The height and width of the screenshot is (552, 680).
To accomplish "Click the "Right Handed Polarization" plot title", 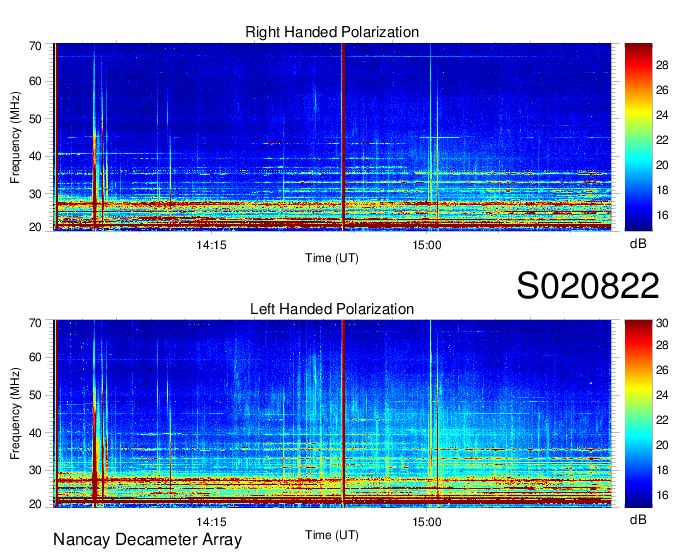I will pos(332,32).
